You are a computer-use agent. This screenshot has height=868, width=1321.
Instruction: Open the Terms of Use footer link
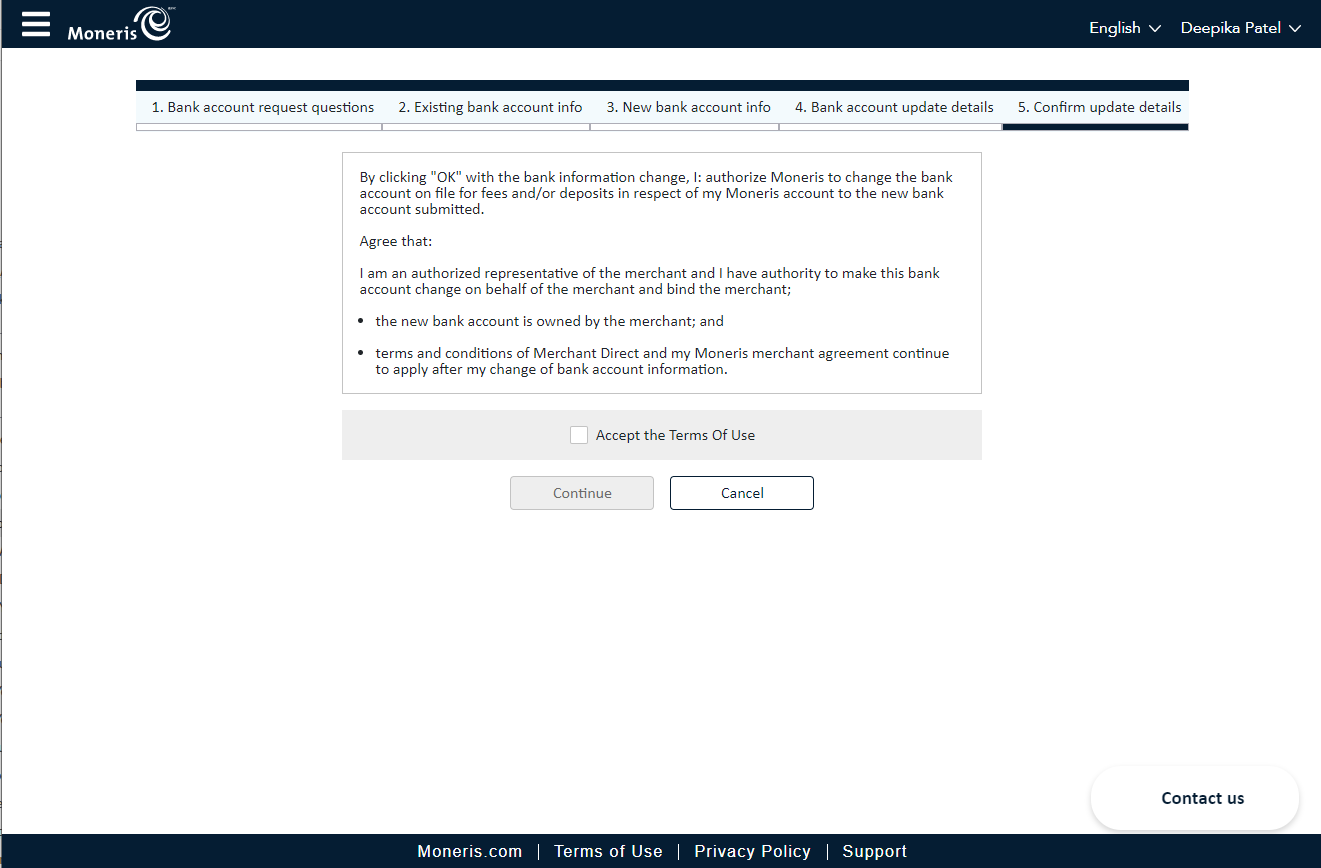point(608,852)
